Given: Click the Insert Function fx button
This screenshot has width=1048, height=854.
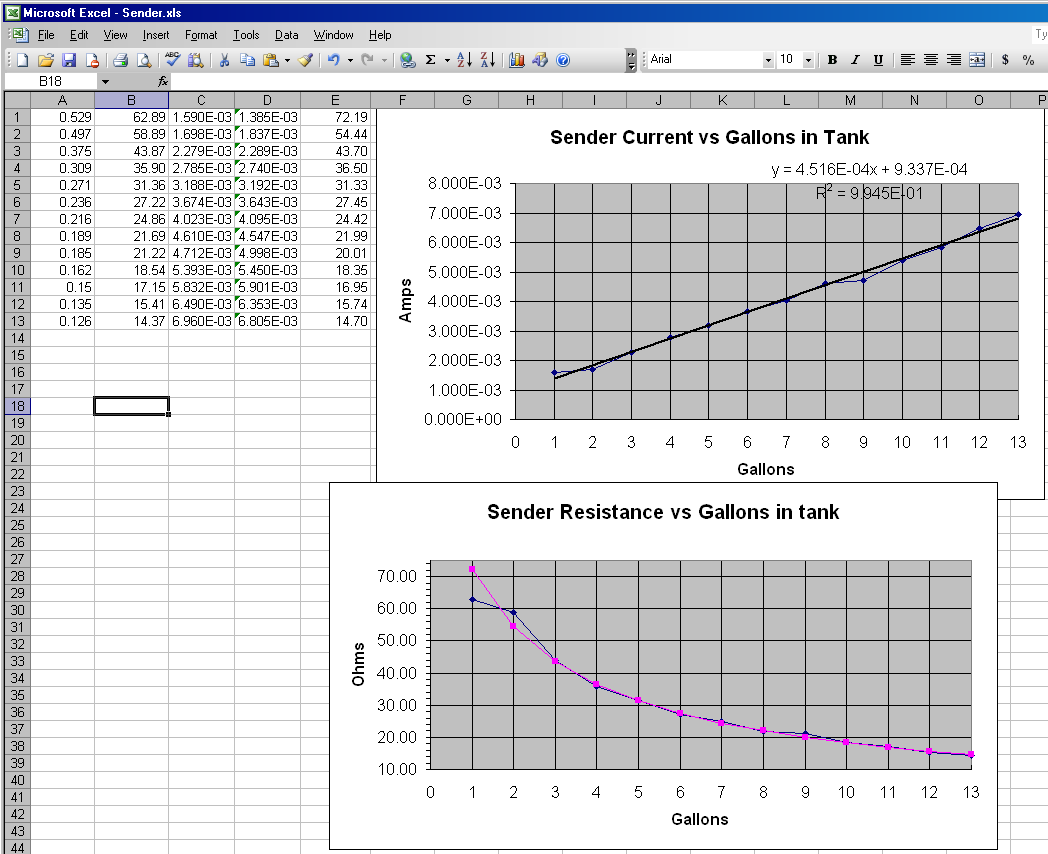Looking at the screenshot, I should coord(162,82).
